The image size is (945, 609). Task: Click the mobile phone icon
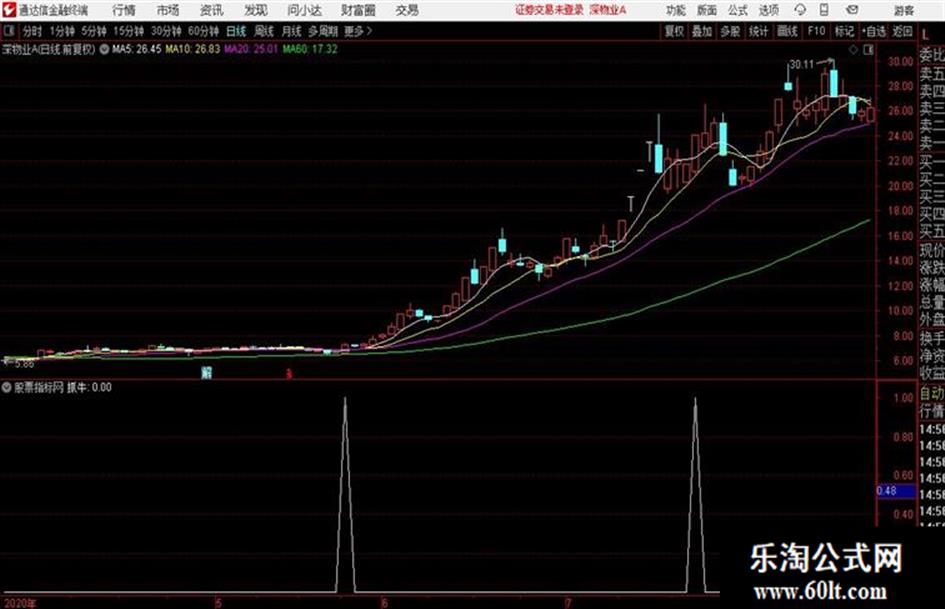click(x=824, y=10)
